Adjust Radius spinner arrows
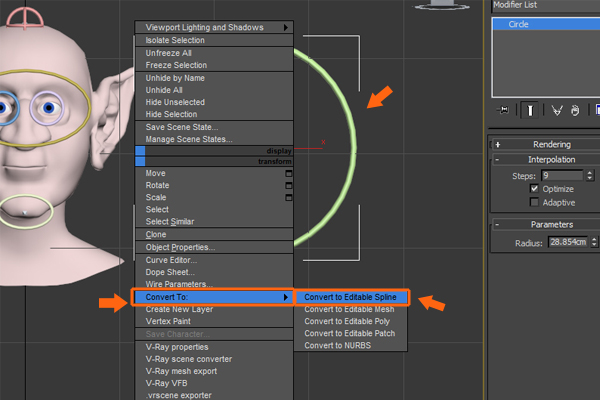 click(594, 242)
